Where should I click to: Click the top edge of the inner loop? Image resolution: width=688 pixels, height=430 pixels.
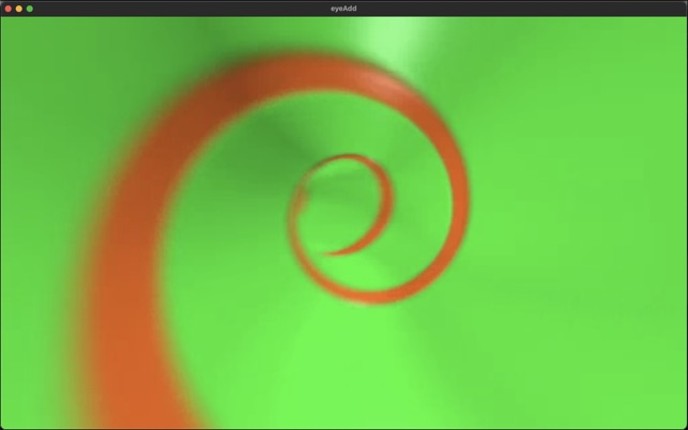pyautogui.click(x=345, y=158)
